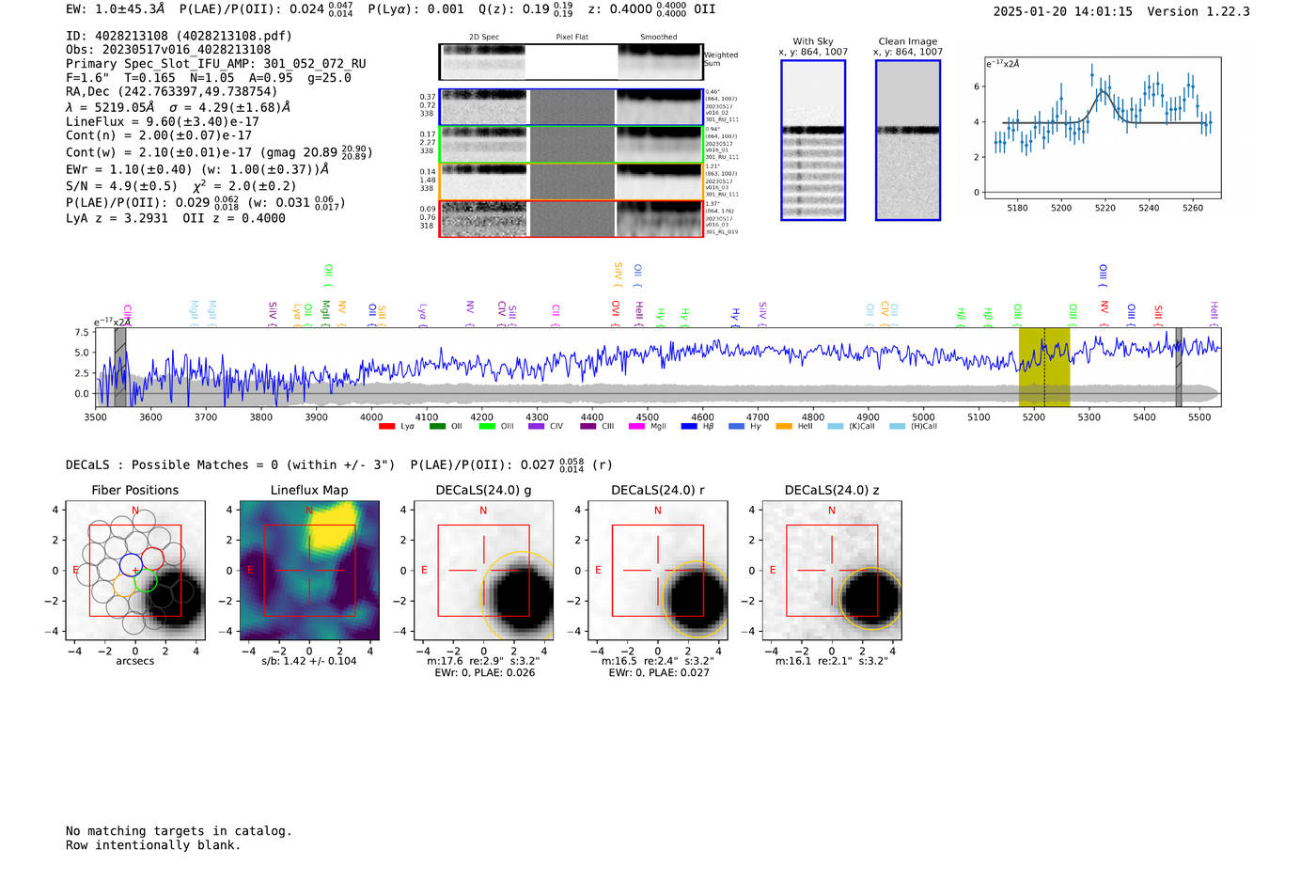Select the blue-bordered fiber 2D spectrum row

point(571,107)
